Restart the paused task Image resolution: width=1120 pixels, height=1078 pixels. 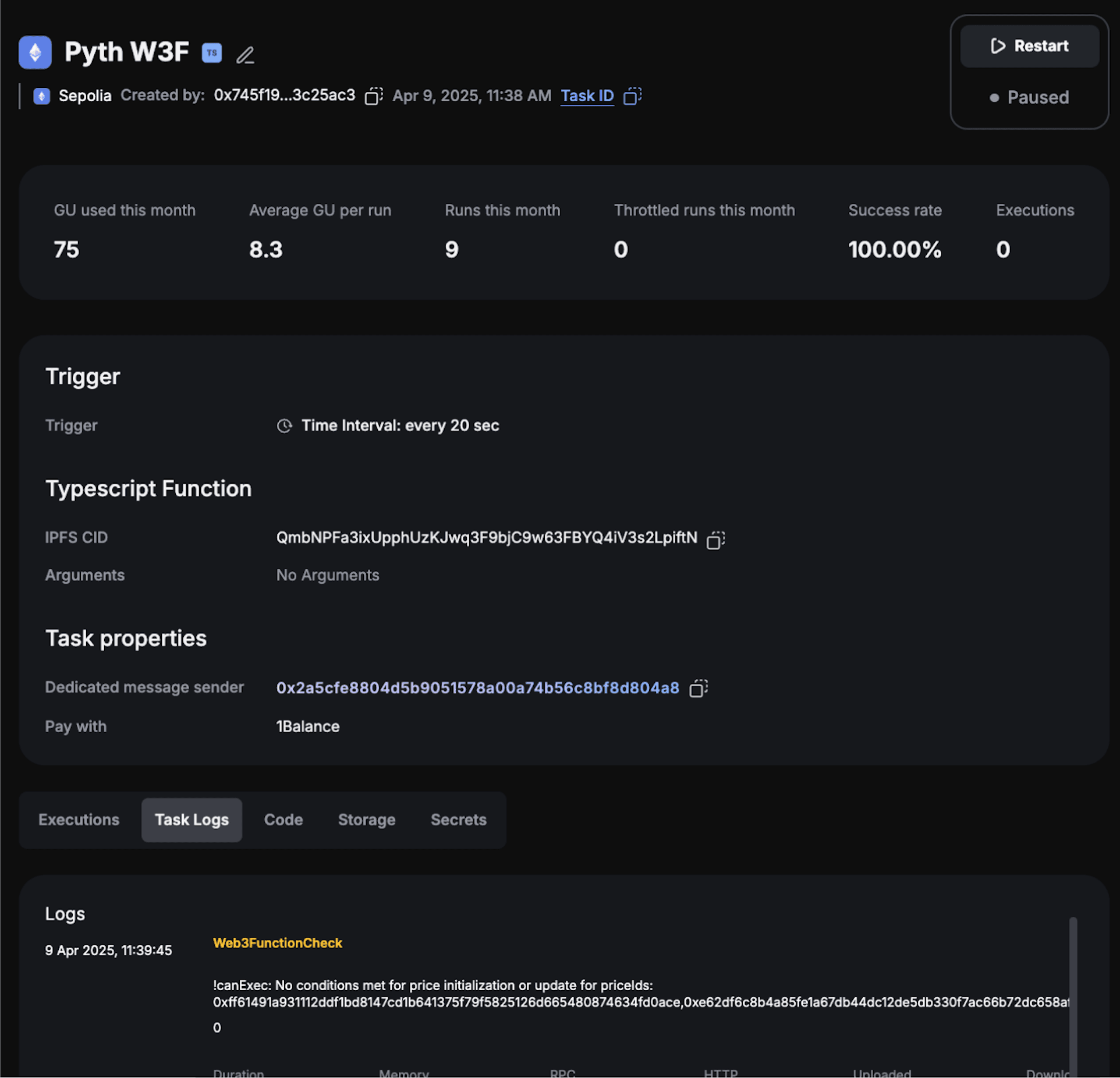[1029, 46]
